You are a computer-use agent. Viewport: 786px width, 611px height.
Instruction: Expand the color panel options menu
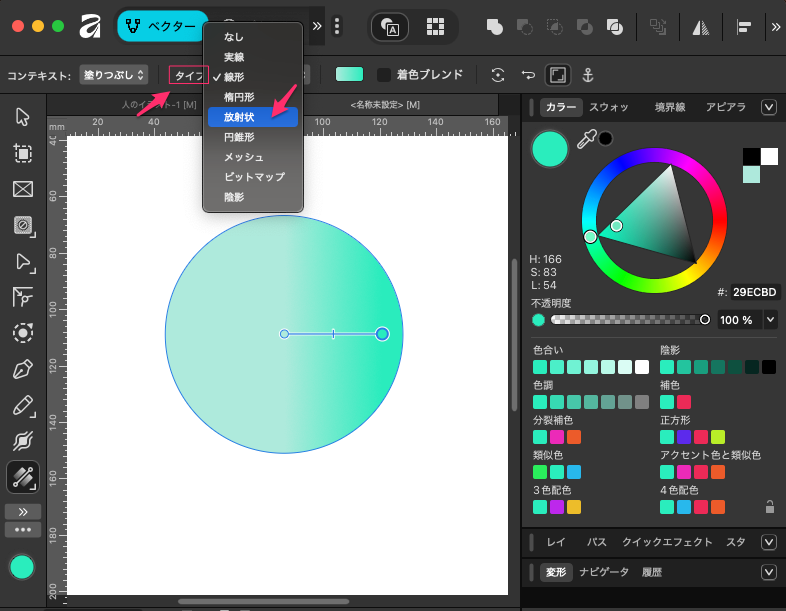[x=769, y=108]
